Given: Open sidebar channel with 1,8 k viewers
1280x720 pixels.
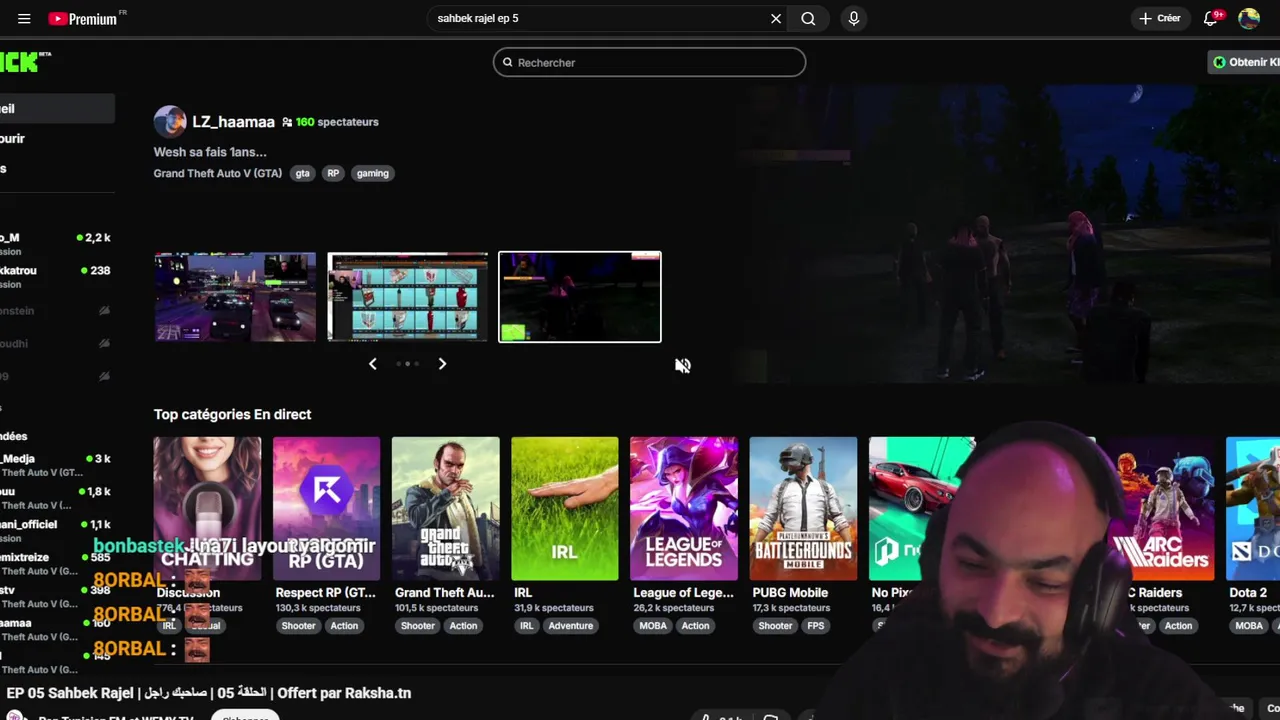Looking at the screenshot, I should tap(57, 498).
